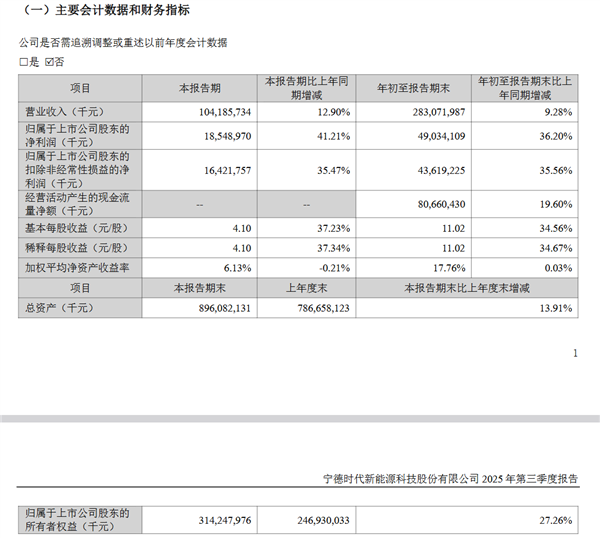The image size is (600, 538).
Task: Select percentage 36.20%
Action: pyautogui.click(x=556, y=136)
